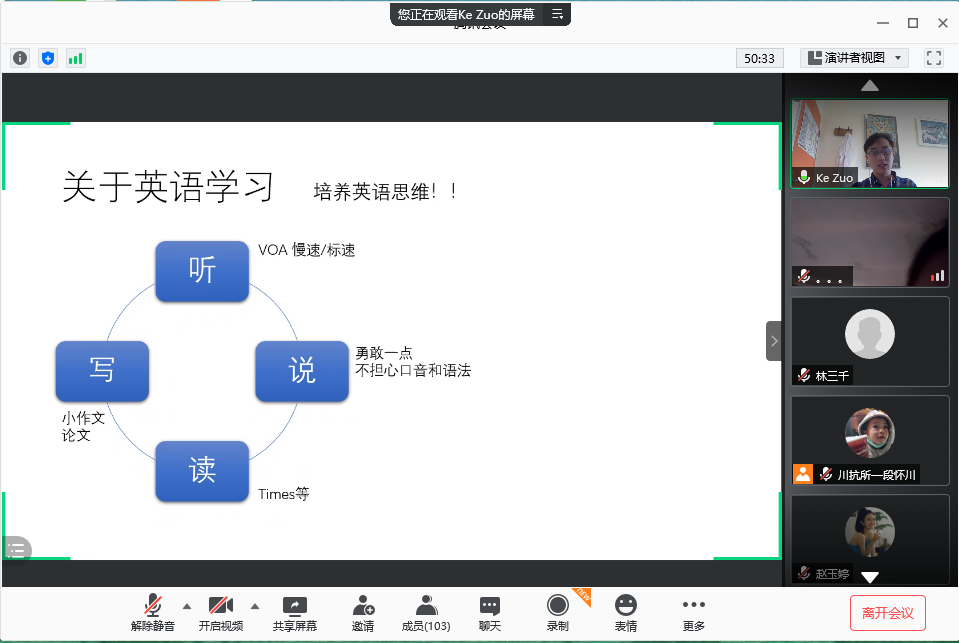This screenshot has height=643, width=959.
Task: Select Ke Zuo's video thumbnail
Action: (869, 143)
